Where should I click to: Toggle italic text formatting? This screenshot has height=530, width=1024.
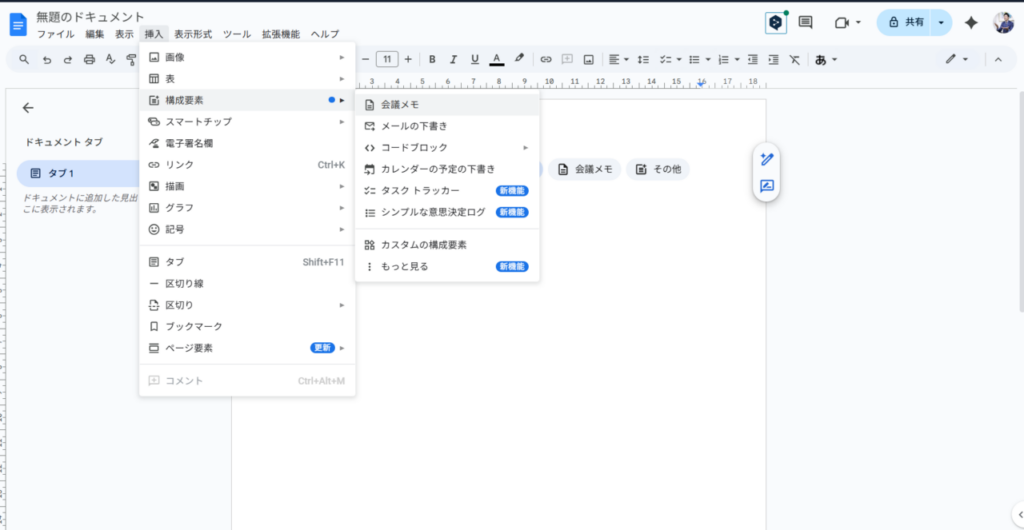[453, 59]
